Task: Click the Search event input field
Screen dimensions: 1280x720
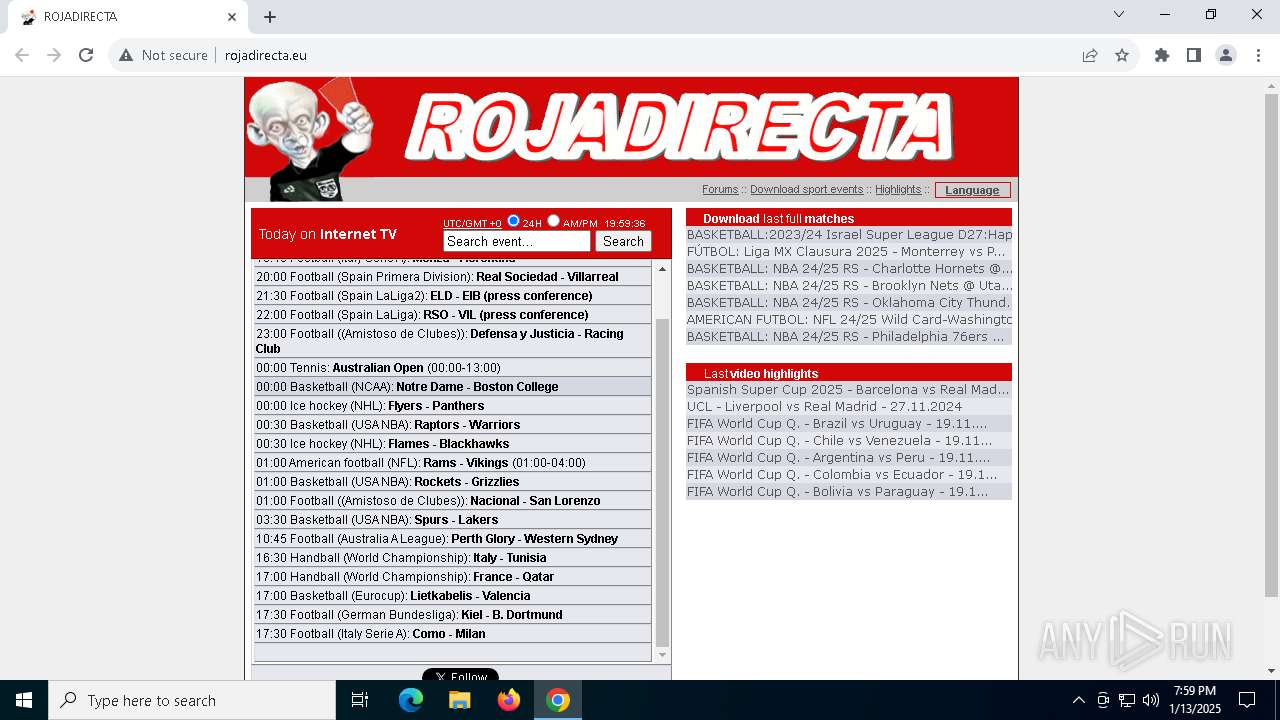Action: (x=517, y=241)
